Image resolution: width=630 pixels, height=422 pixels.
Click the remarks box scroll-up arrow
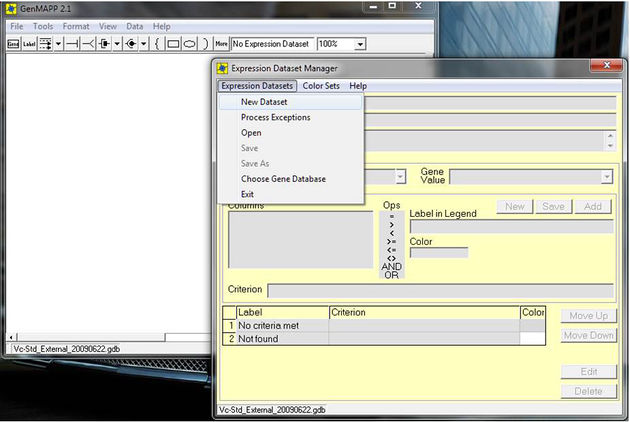coord(610,136)
